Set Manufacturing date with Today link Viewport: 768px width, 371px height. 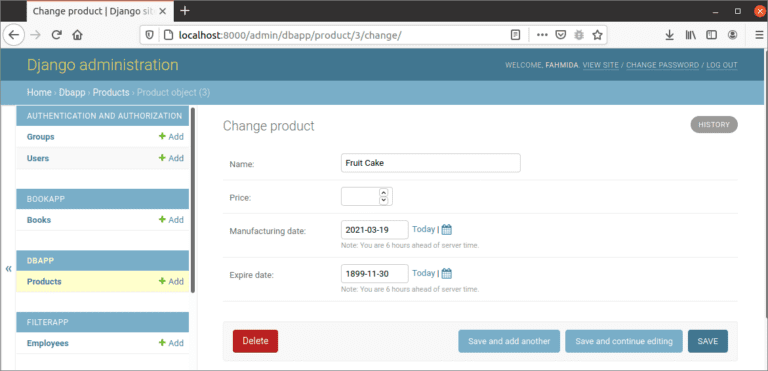pyautogui.click(x=423, y=229)
